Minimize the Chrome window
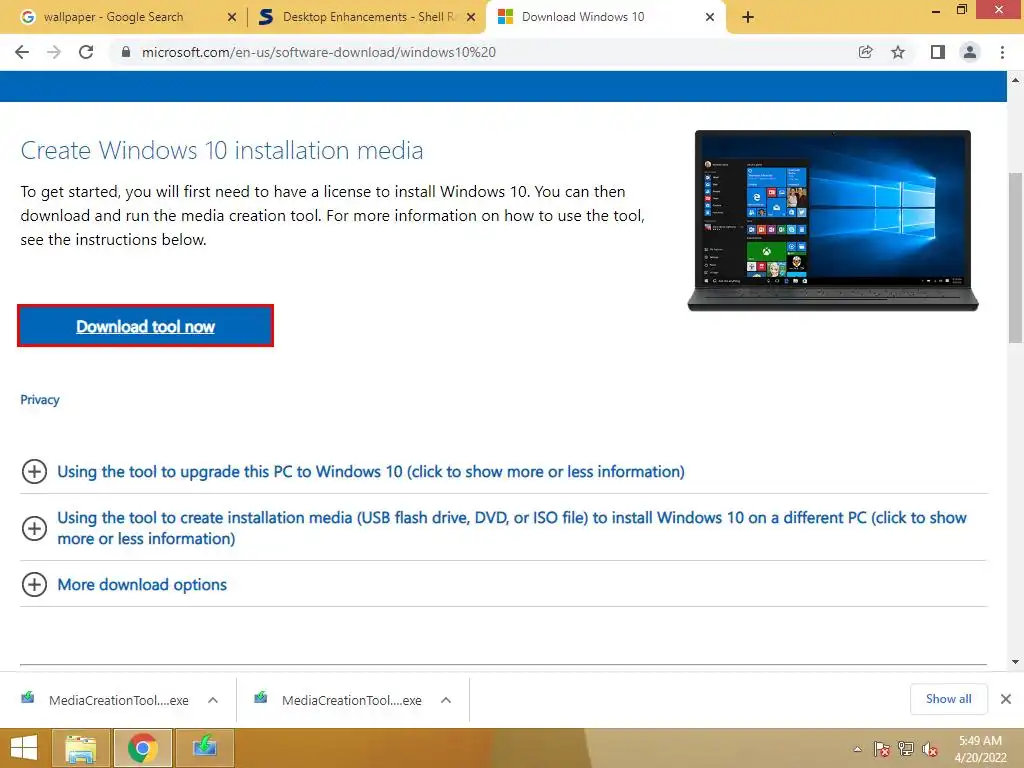Screen dimensions: 1024x768 tap(935, 10)
